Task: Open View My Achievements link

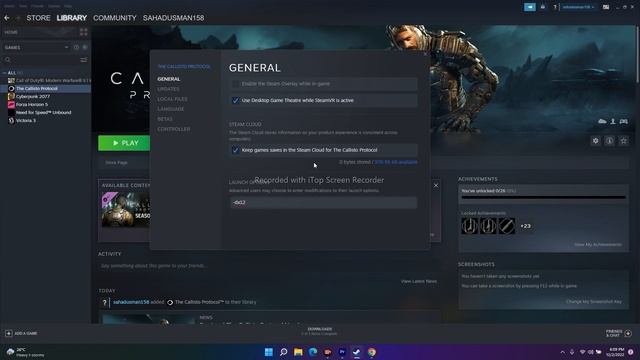Action: coord(598,244)
